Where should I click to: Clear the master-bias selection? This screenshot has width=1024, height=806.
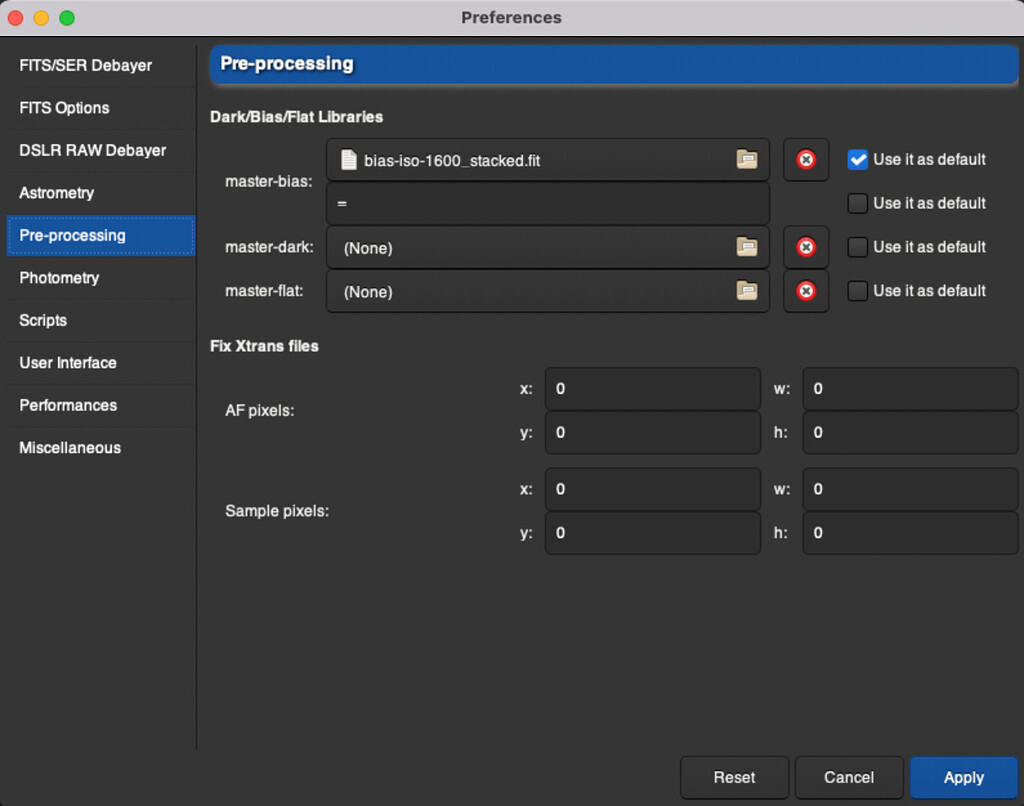coord(806,159)
